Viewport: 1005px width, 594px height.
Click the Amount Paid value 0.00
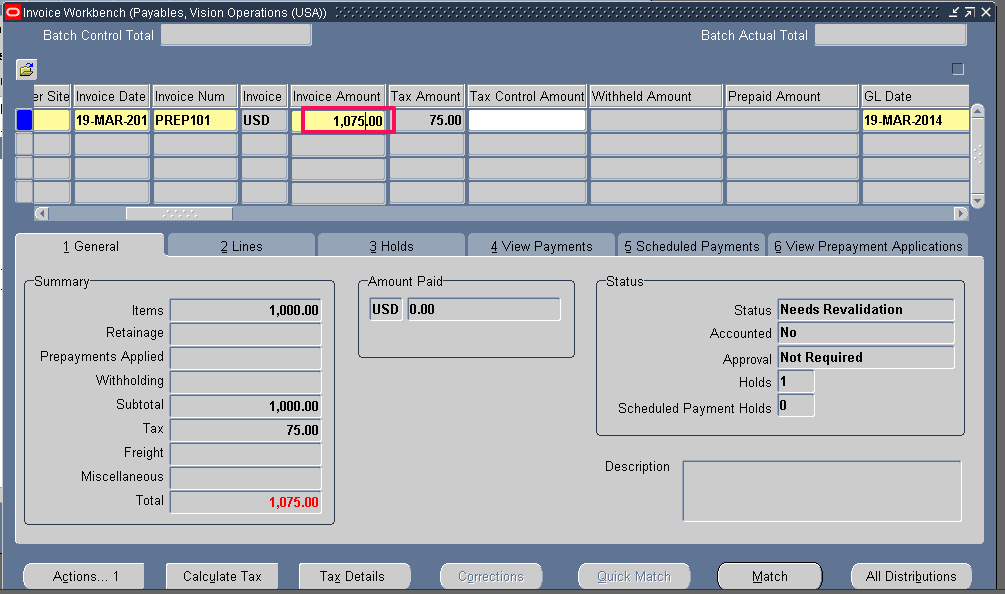click(484, 309)
